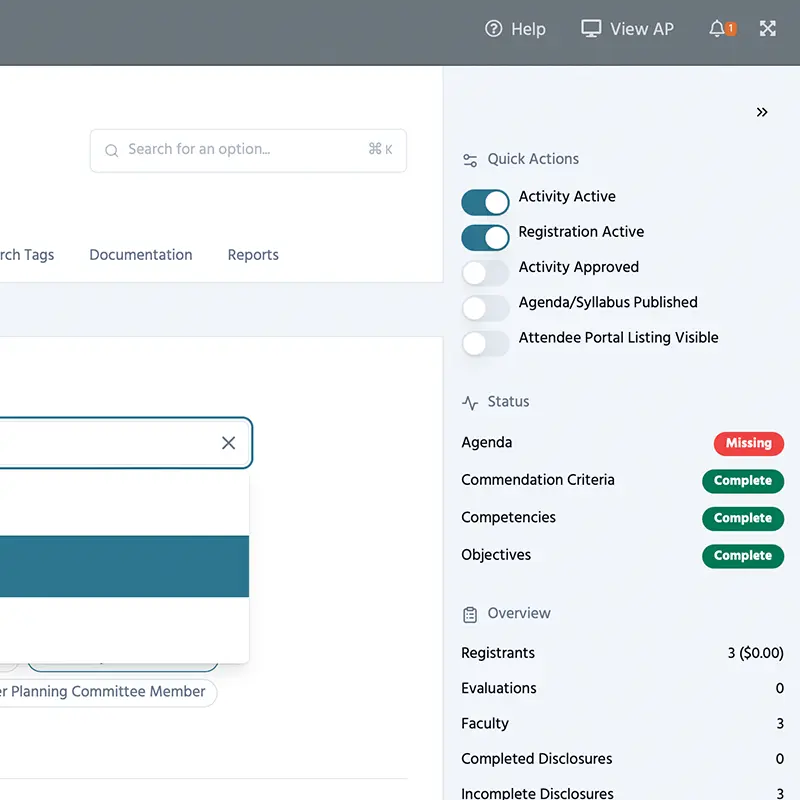
Task: Turn on Agenda/Syllabus Published
Action: click(x=485, y=307)
